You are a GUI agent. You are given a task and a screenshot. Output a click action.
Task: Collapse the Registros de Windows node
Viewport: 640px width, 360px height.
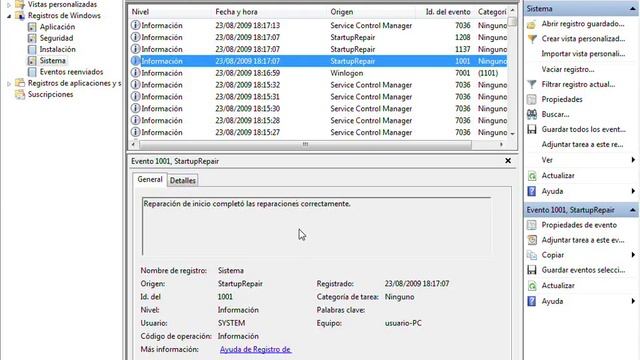(9, 16)
